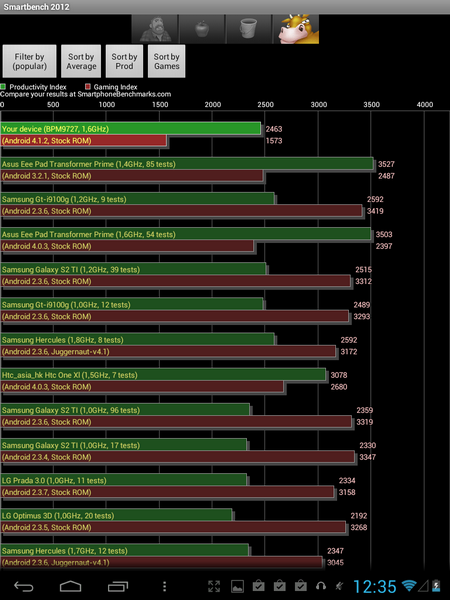This screenshot has height=600, width=450.
Task: Tap the 12:35 clock
Action: 374,586
